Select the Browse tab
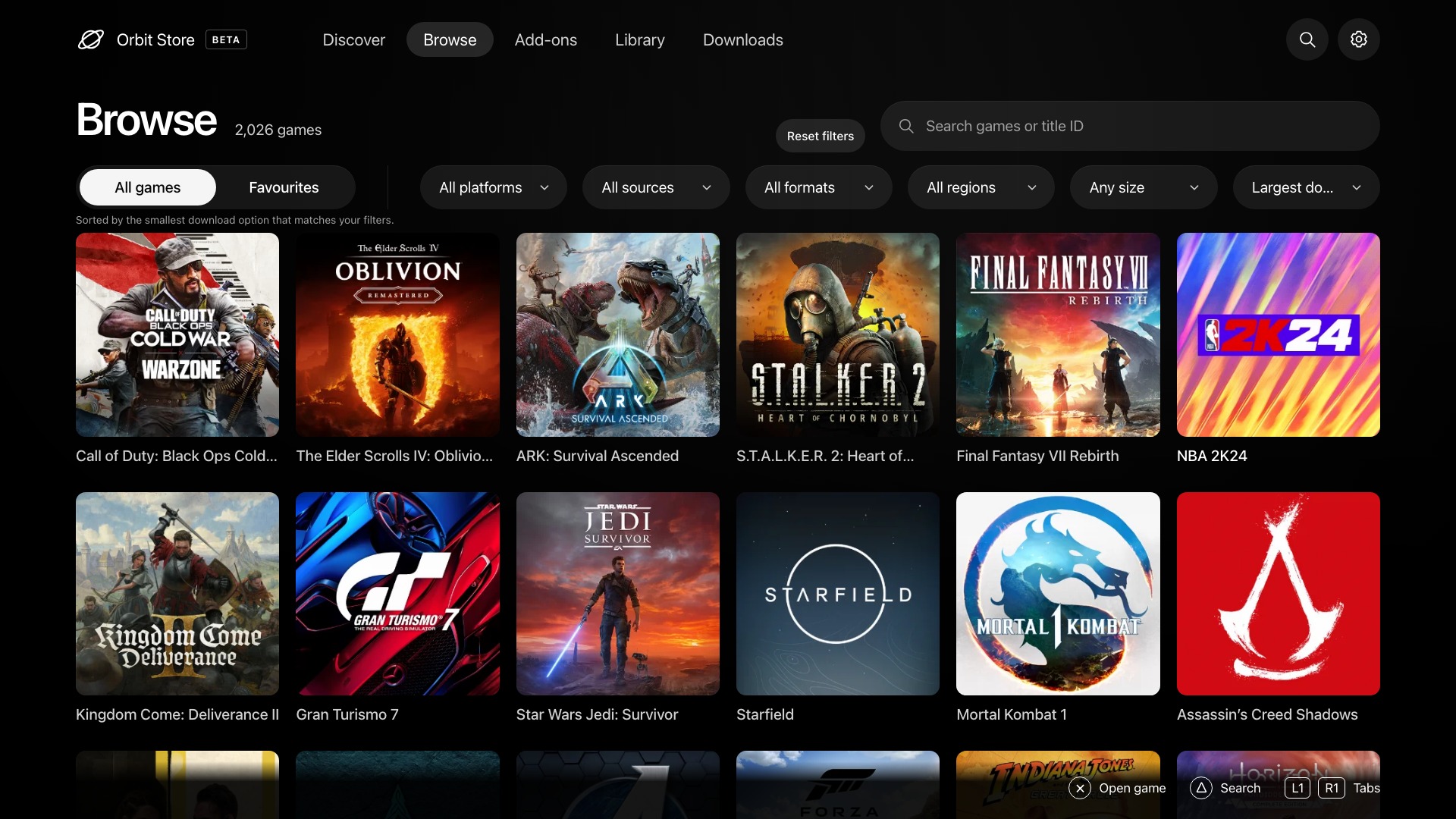This screenshot has width=1456, height=819. [450, 39]
